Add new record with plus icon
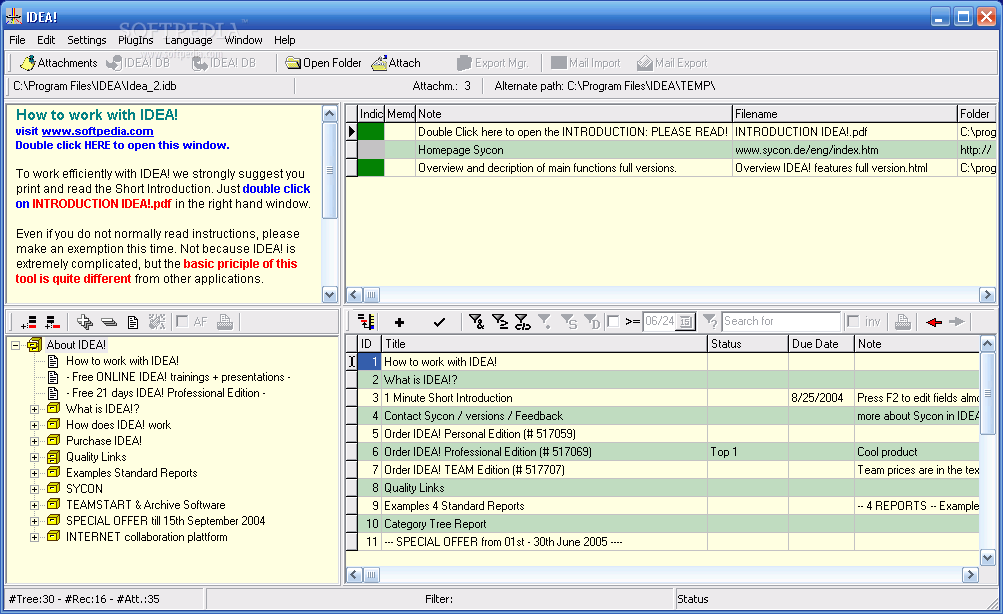Screen dimensions: 1003x614 (399, 322)
